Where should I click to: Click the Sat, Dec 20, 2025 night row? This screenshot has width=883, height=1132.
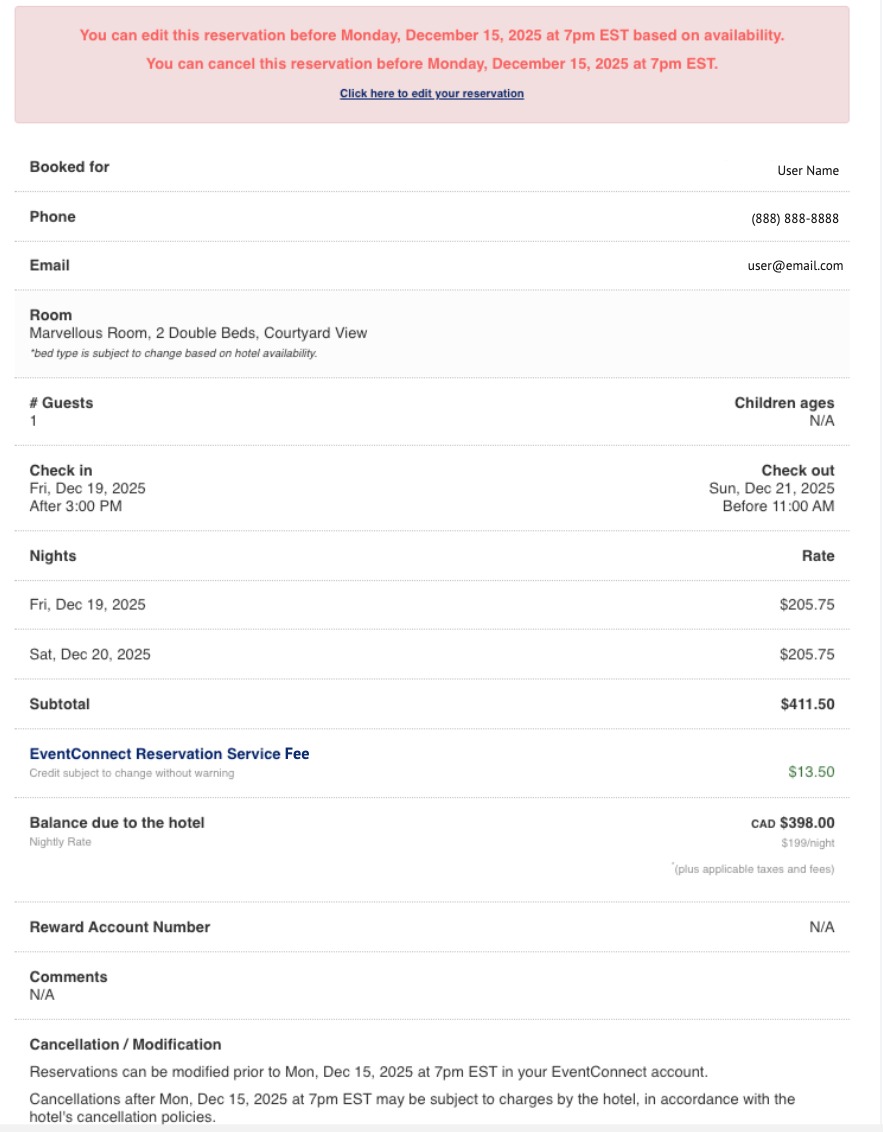pyautogui.click(x=90, y=654)
